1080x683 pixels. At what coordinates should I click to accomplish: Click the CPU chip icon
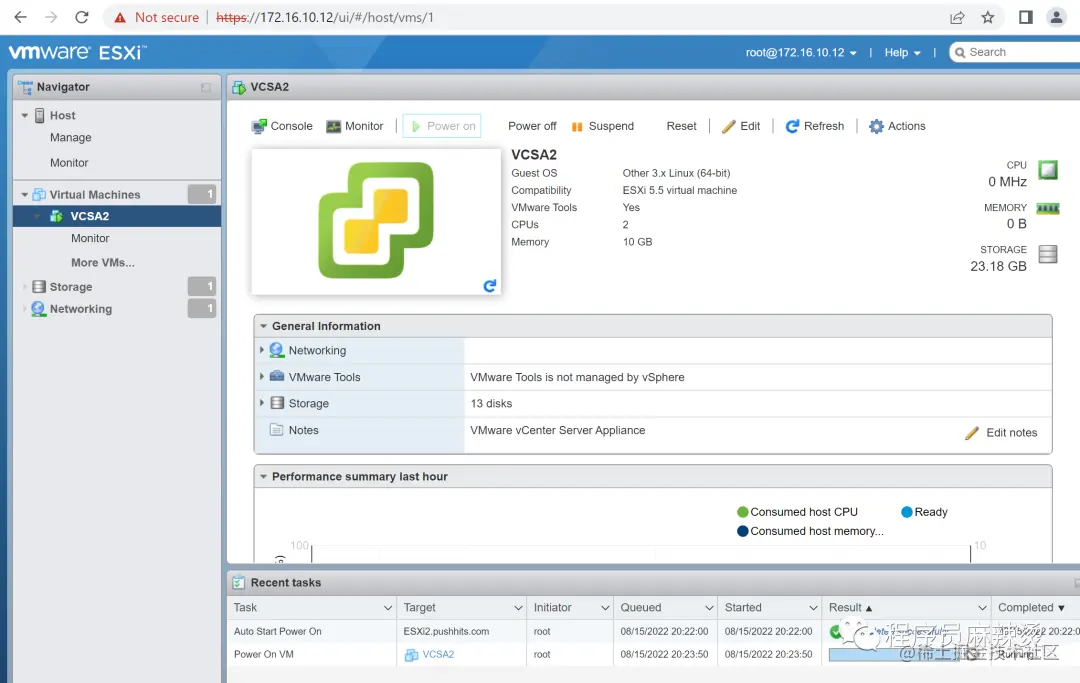point(1048,169)
